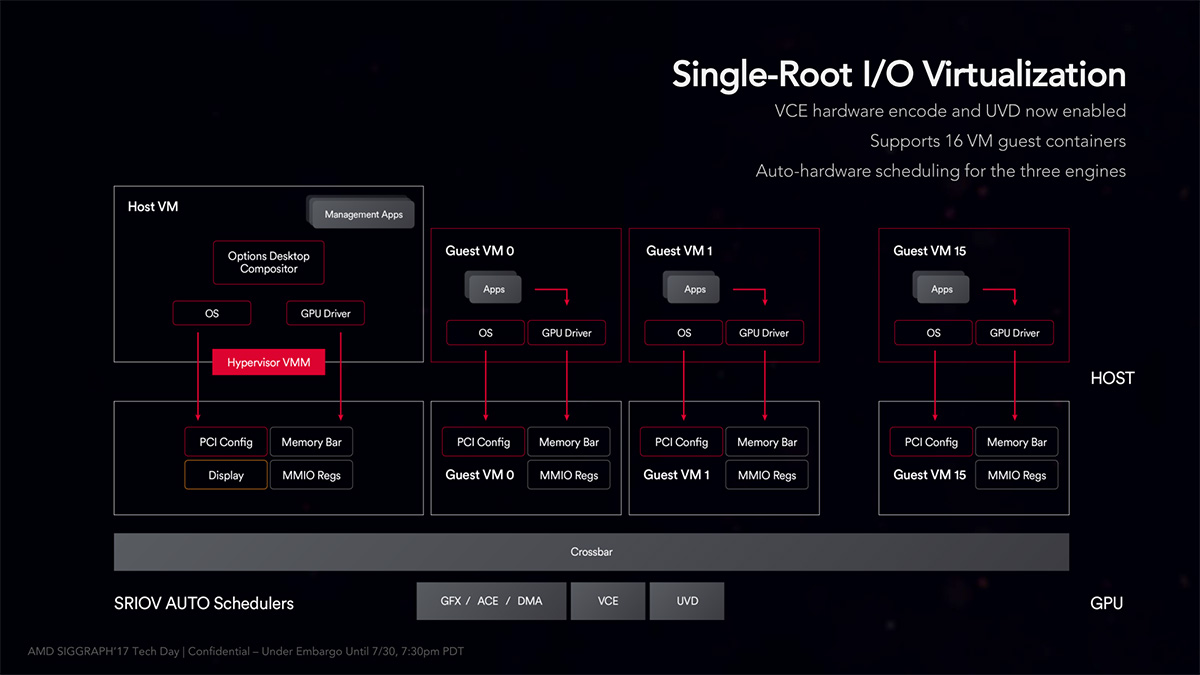Click the Crossbar bar

(591, 552)
